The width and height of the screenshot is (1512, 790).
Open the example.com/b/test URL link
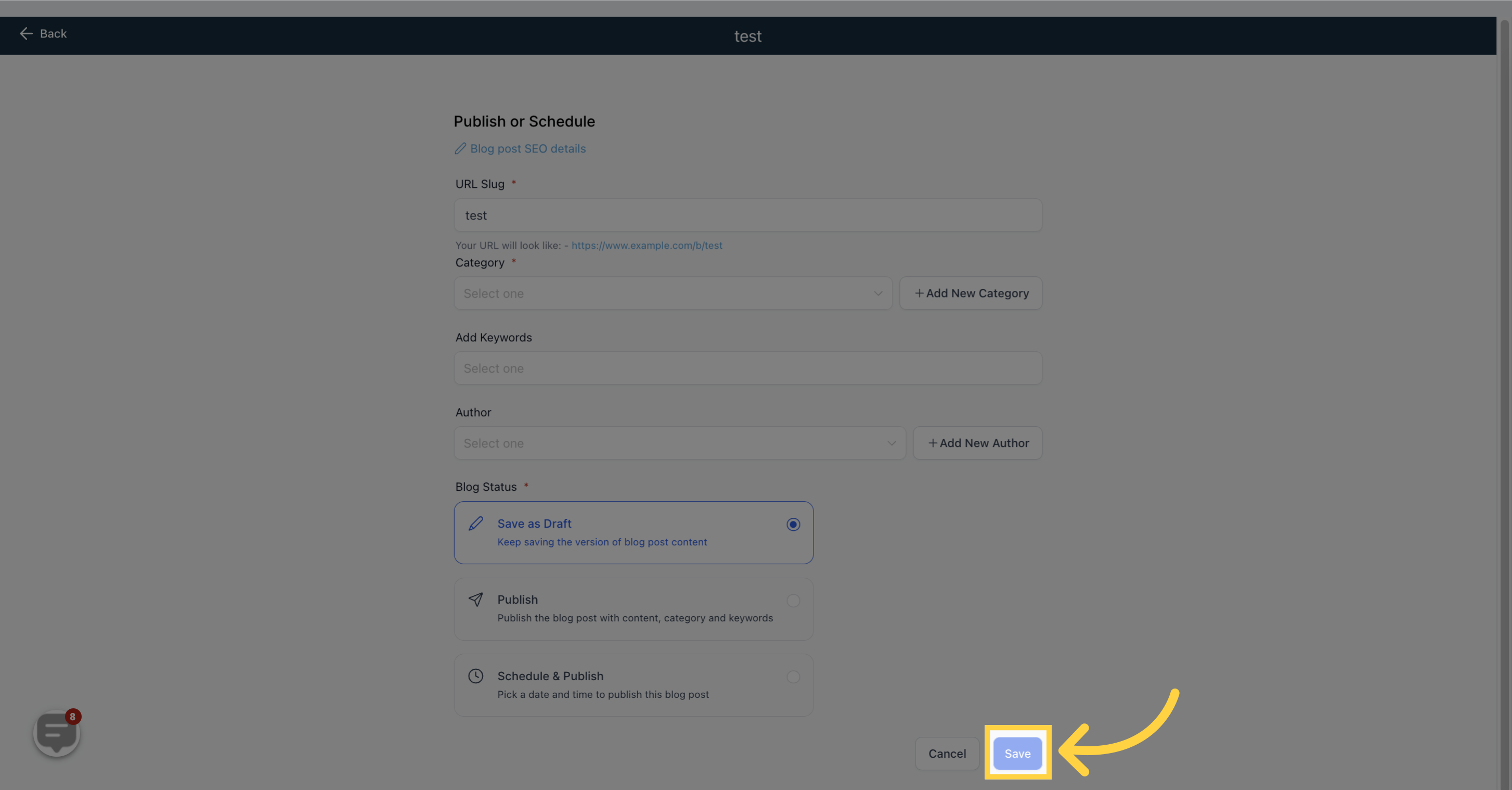(x=647, y=246)
